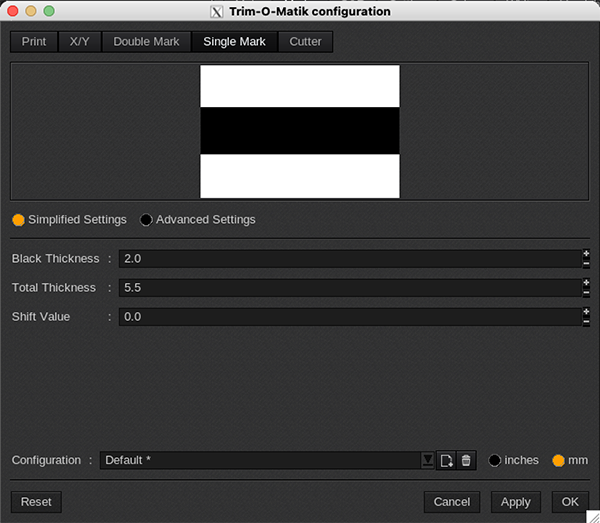This screenshot has height=523, width=600.
Task: Open the Print tab
Action: 34,42
